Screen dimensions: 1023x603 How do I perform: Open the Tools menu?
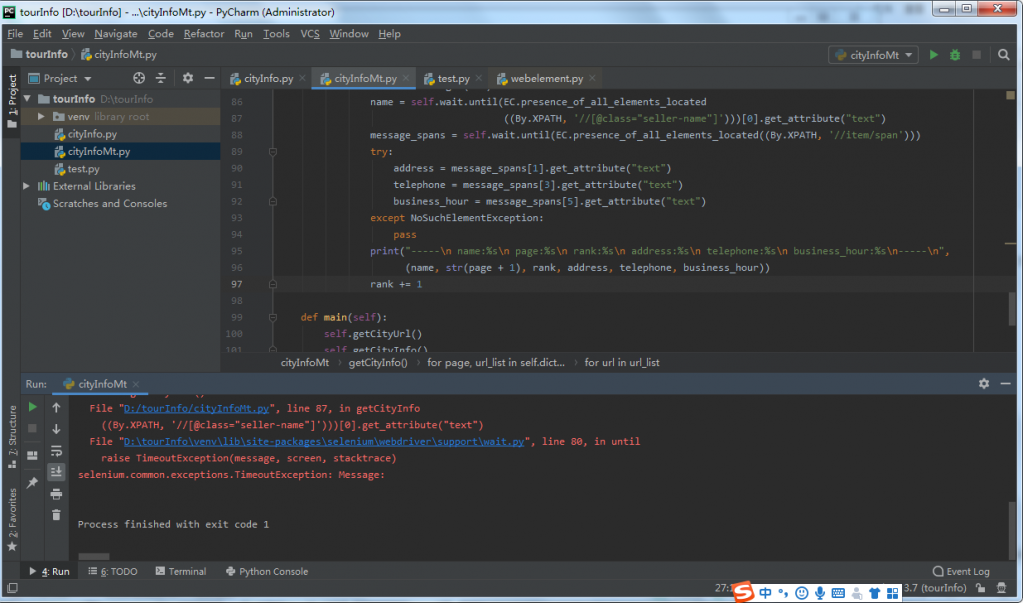click(x=276, y=34)
